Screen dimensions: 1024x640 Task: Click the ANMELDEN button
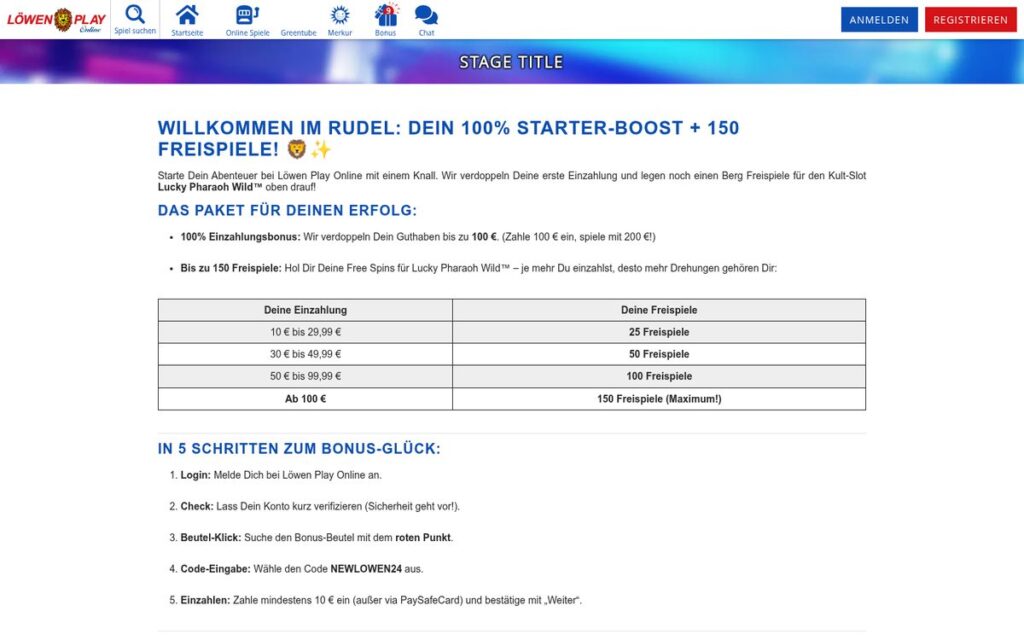(879, 20)
